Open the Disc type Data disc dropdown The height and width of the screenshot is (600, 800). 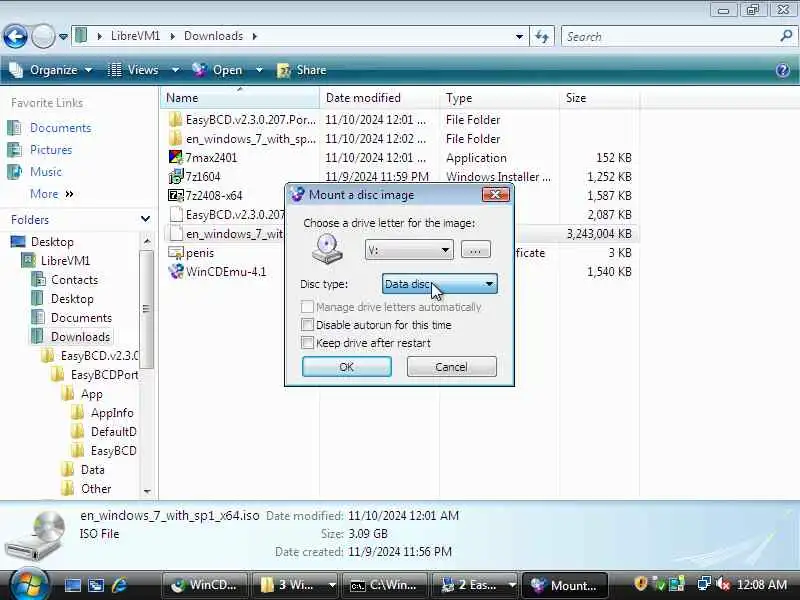(440, 284)
